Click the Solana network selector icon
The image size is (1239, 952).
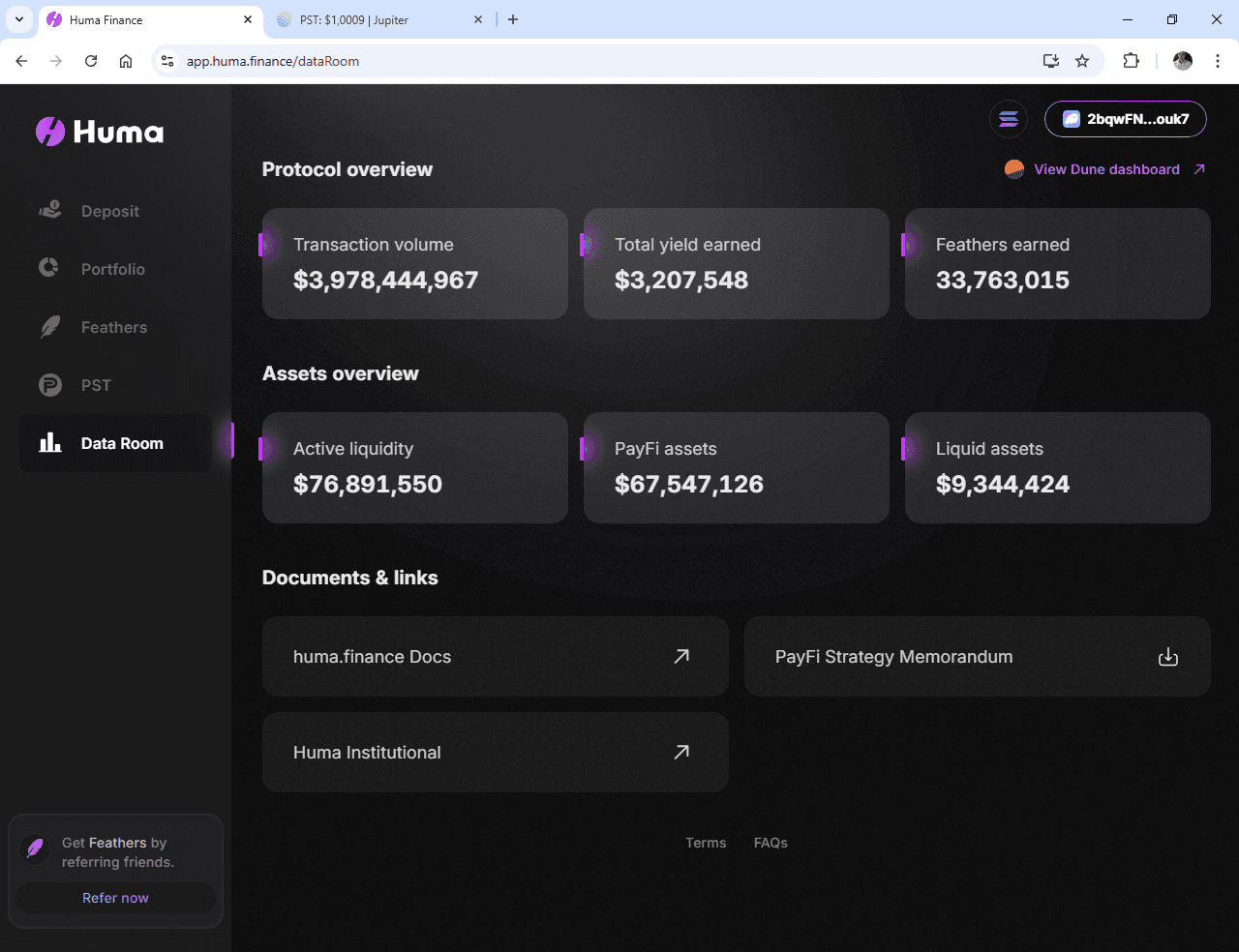click(x=1009, y=119)
